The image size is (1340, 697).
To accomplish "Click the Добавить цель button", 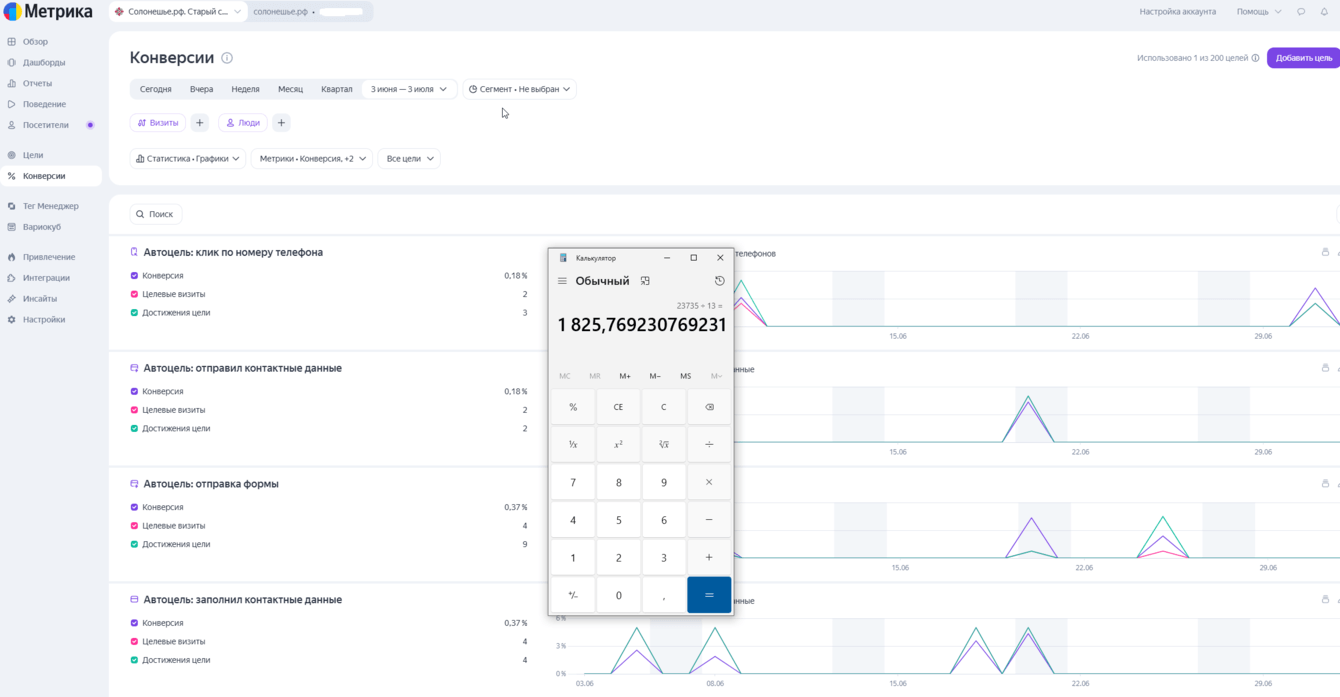I will pos(1303,58).
